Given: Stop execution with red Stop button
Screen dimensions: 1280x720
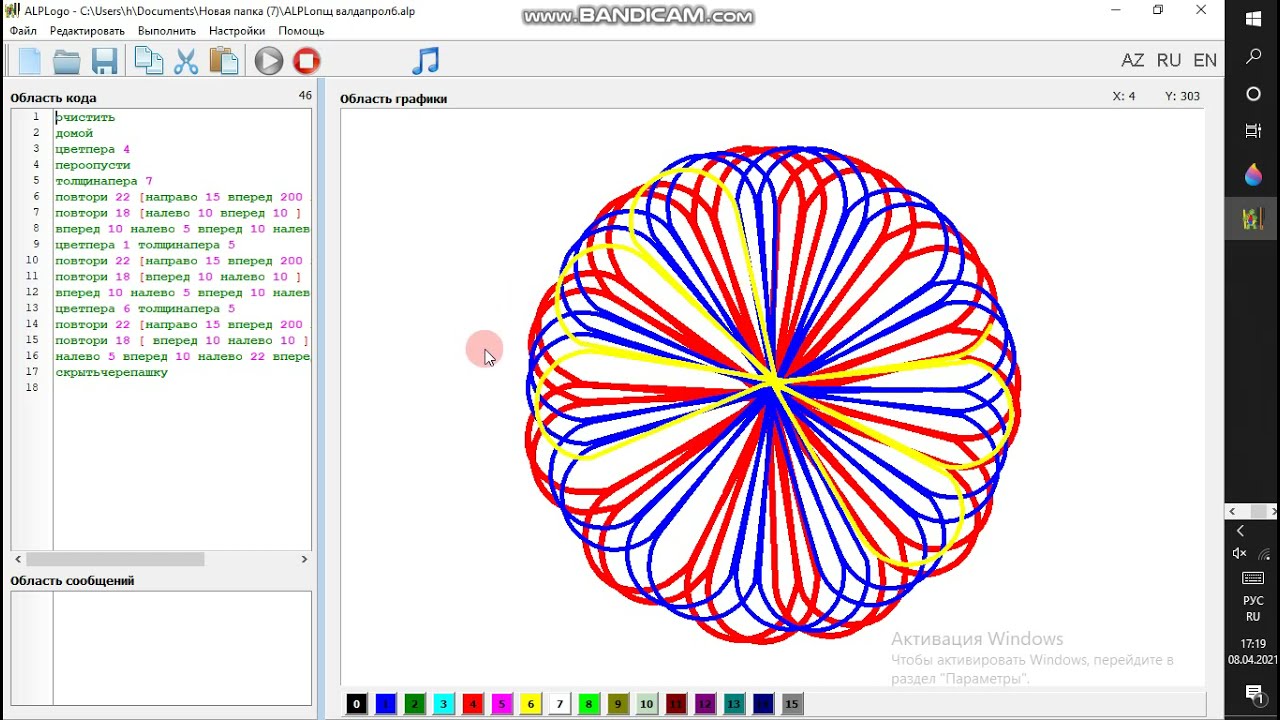Looking at the screenshot, I should tap(306, 61).
